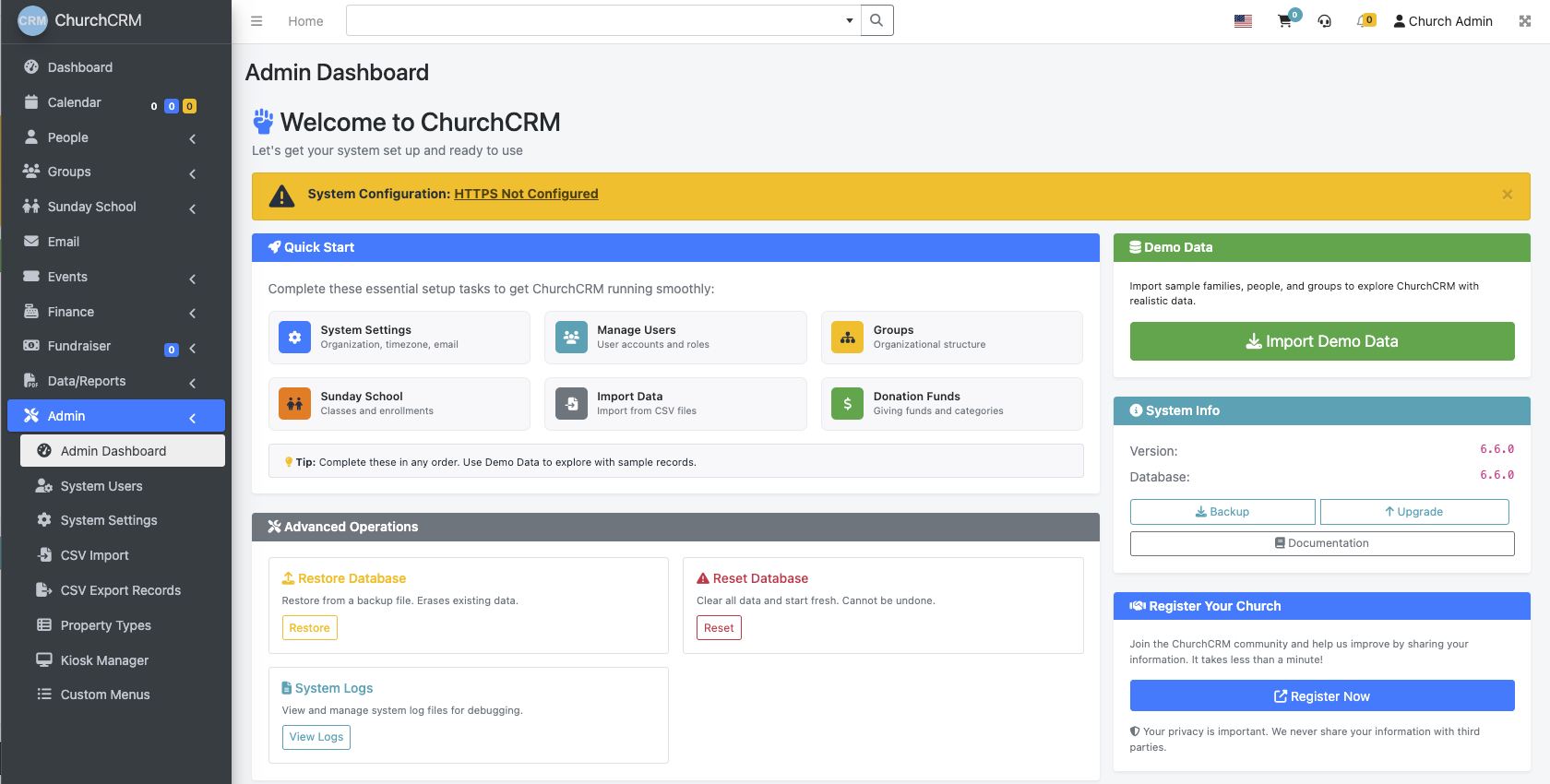Click the ChurchCRM logo
The height and width of the screenshot is (784, 1550).
[32, 20]
